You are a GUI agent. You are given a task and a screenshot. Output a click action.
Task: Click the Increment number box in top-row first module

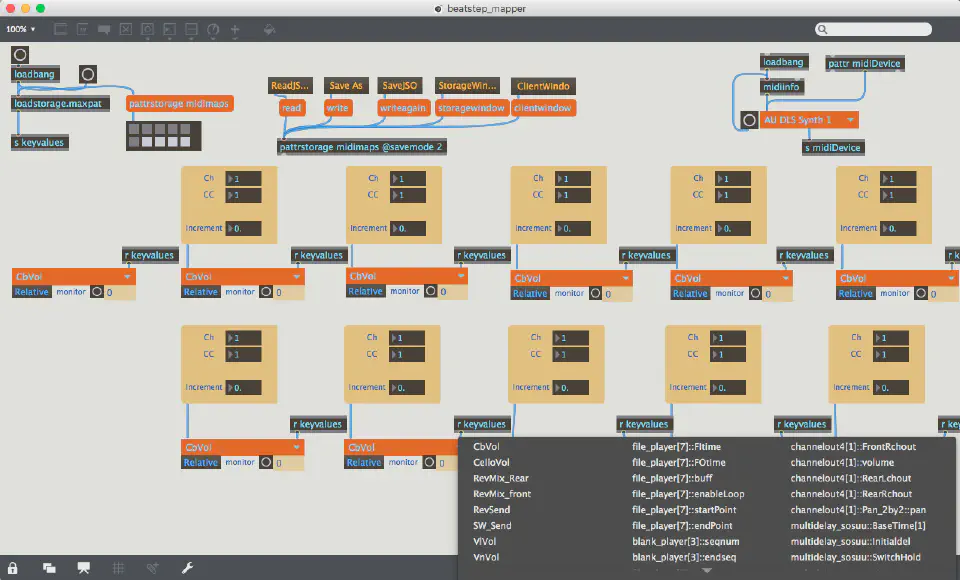pyautogui.click(x=244, y=228)
